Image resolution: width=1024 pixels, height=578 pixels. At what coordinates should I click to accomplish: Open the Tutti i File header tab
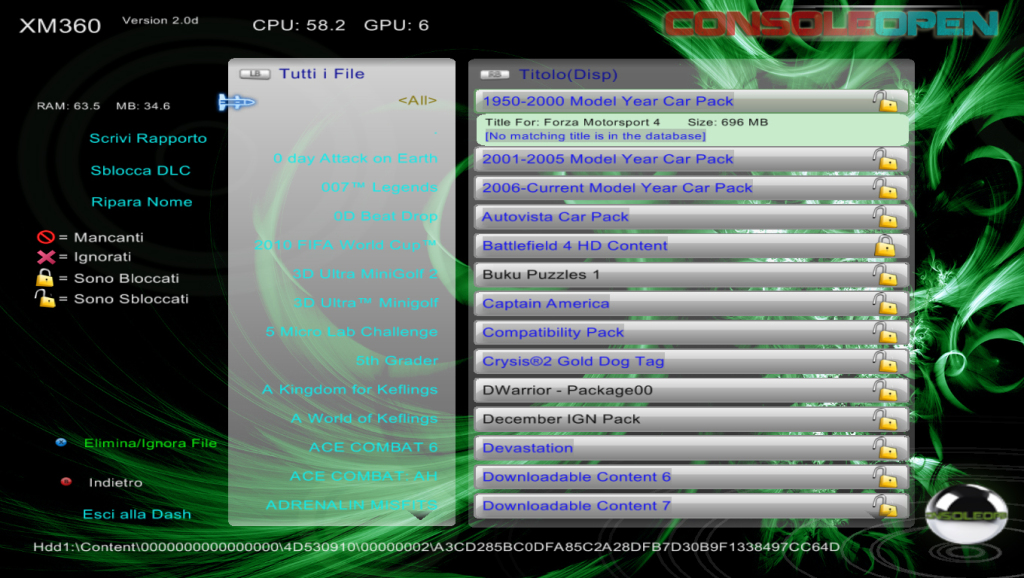pos(322,74)
